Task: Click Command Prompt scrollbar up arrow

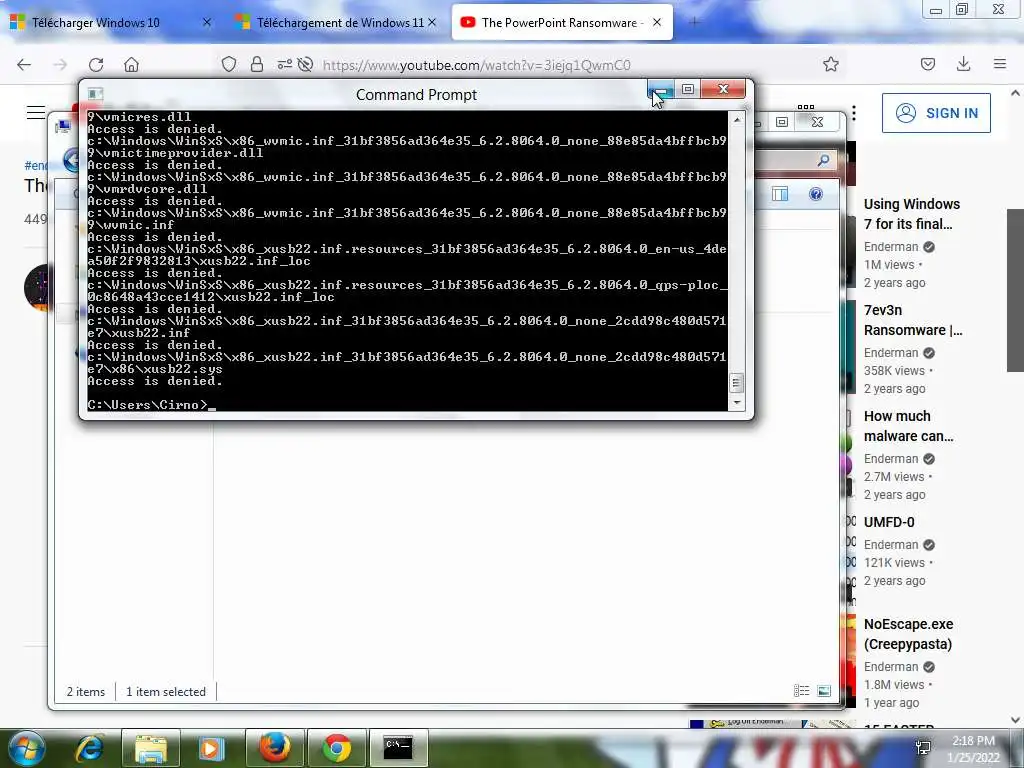Action: coord(737,120)
